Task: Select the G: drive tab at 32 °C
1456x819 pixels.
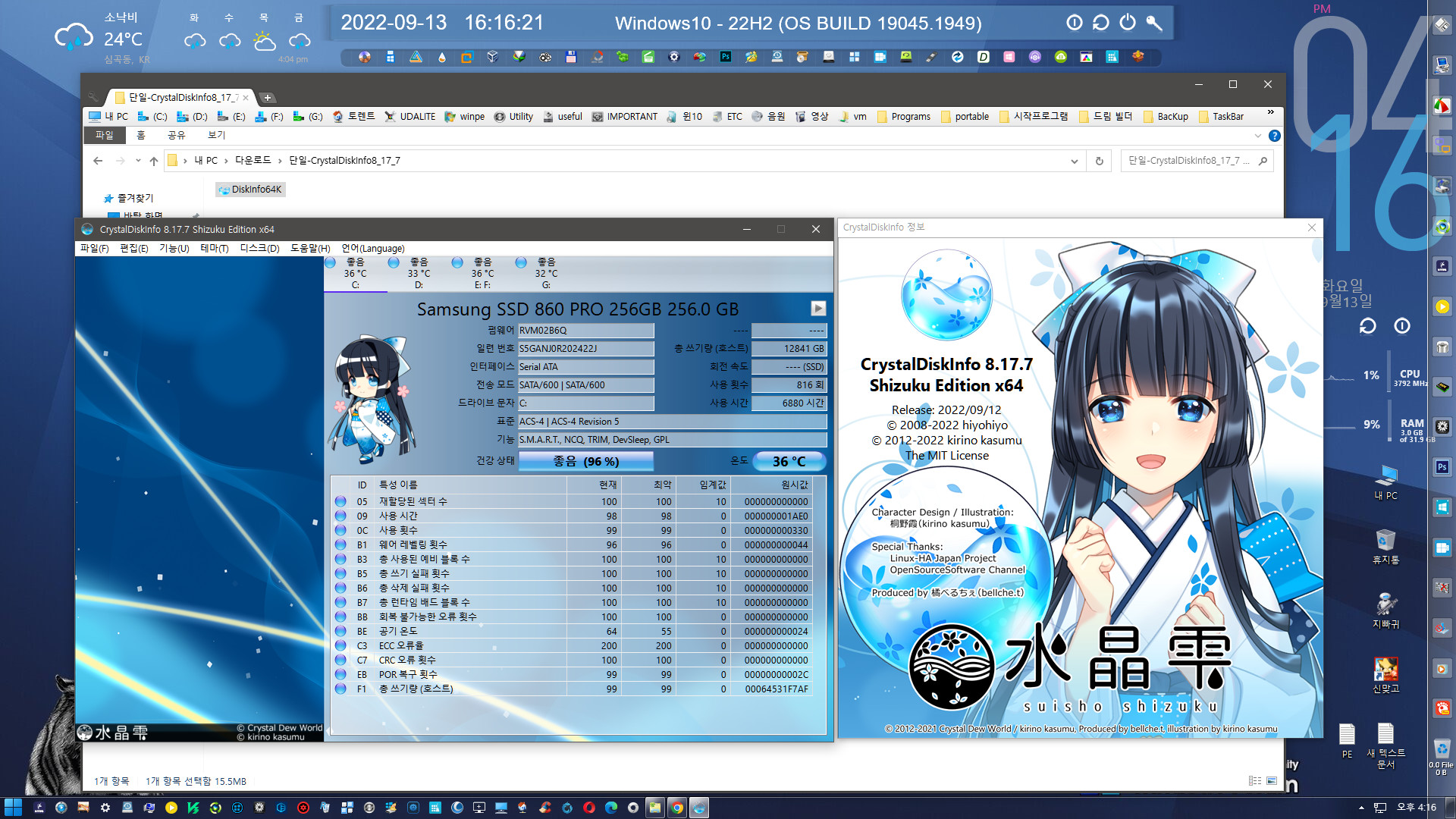Action: click(x=546, y=273)
